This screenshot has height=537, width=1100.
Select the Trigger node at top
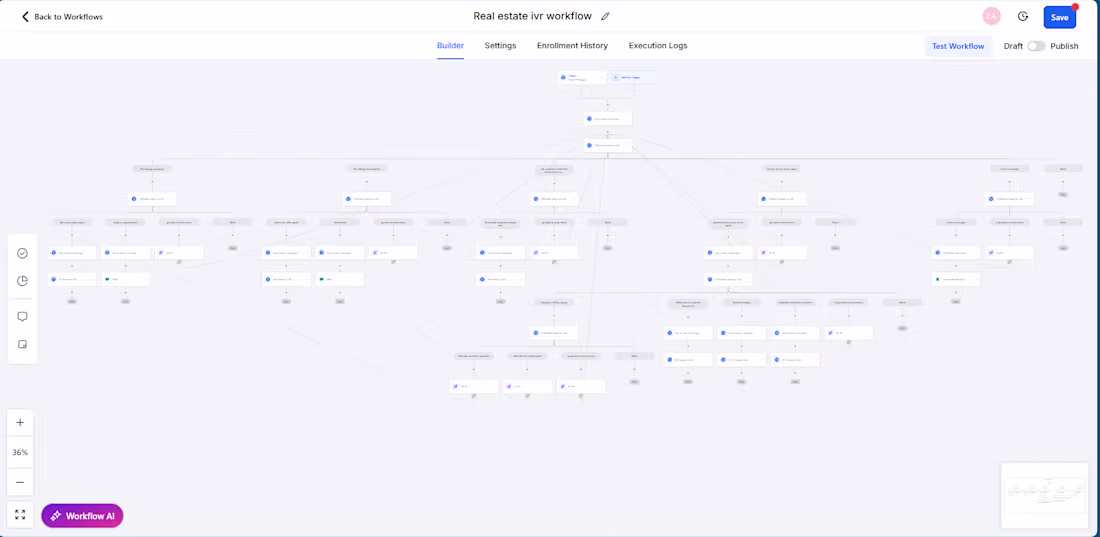[582, 77]
